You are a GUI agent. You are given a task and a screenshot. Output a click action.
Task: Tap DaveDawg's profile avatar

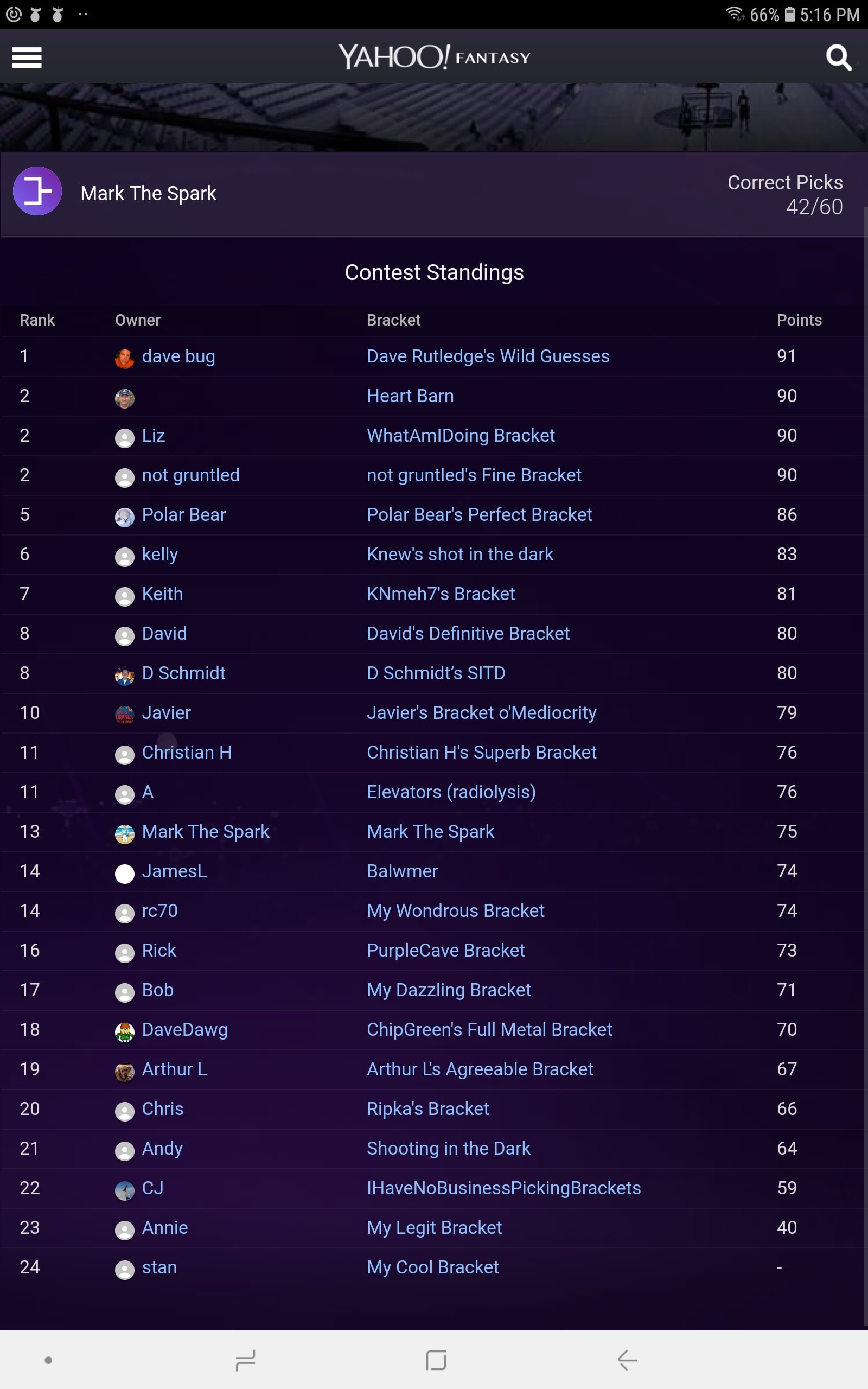click(125, 1031)
